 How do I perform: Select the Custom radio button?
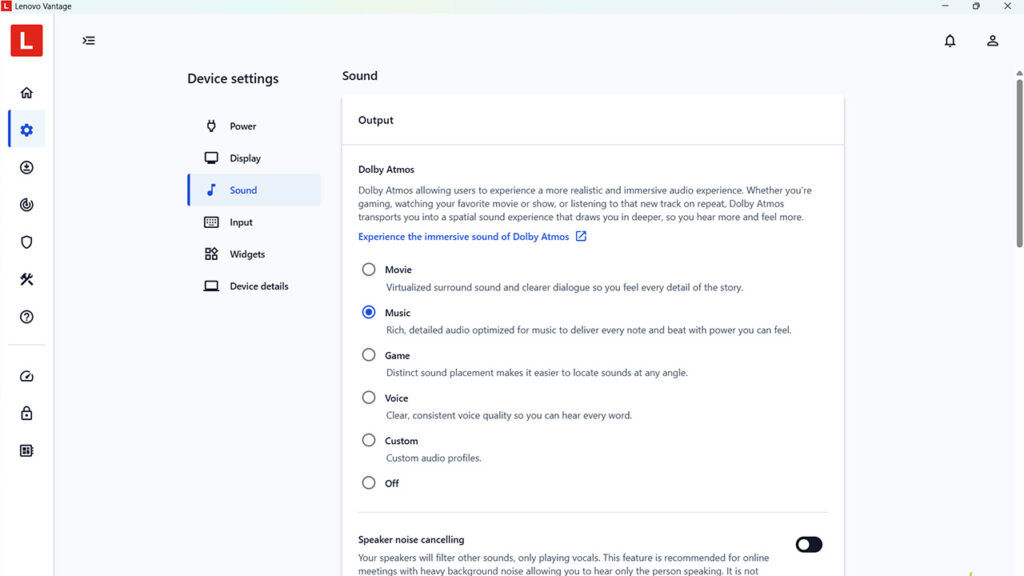[369, 440]
